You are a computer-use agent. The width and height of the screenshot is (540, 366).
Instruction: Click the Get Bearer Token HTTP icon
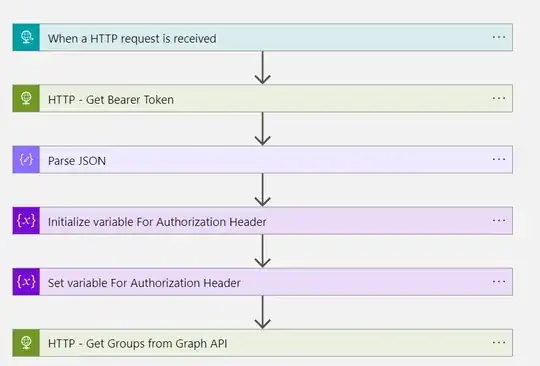pos(26,98)
